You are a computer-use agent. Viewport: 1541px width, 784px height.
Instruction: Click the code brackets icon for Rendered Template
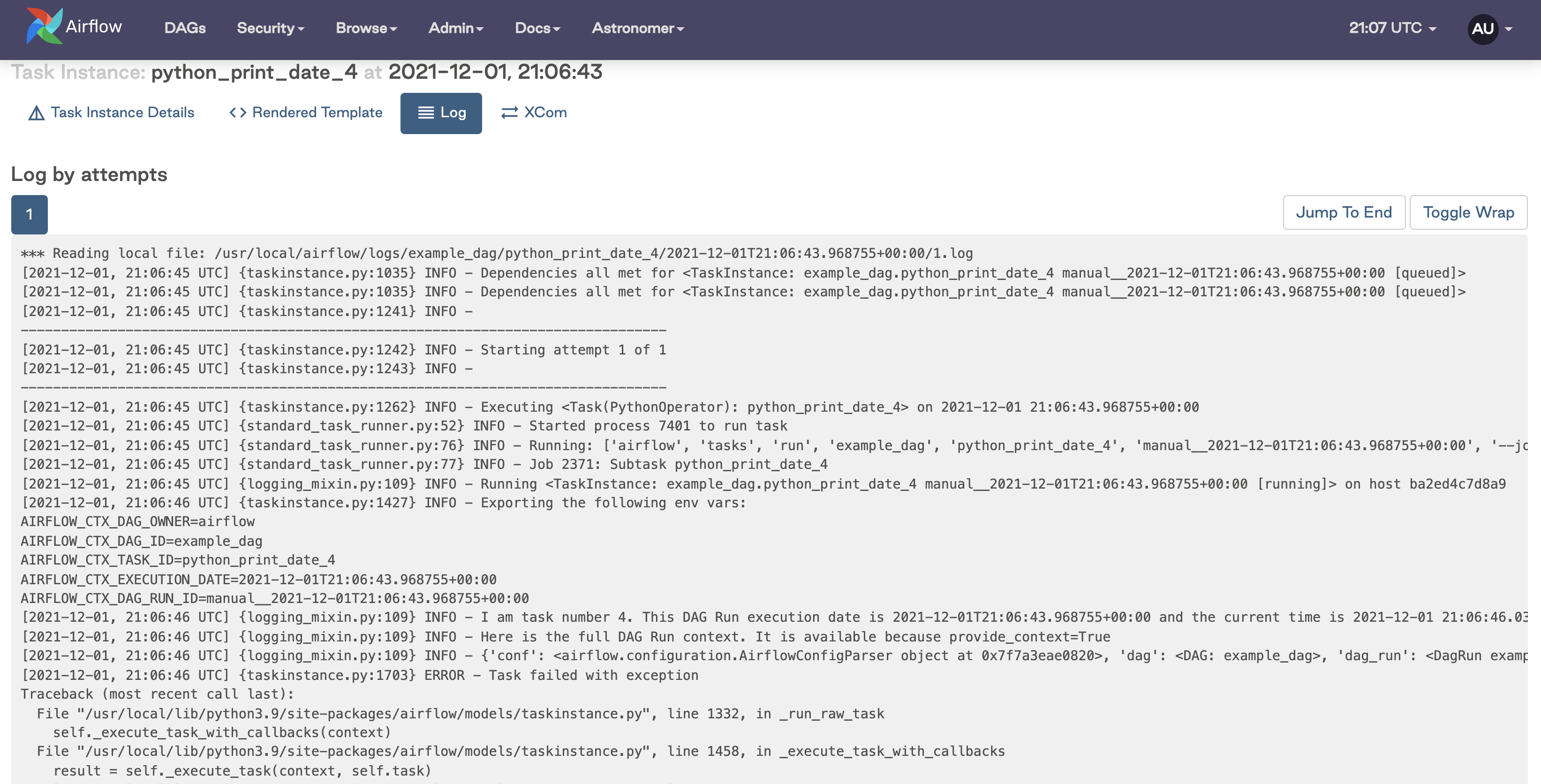(x=237, y=113)
